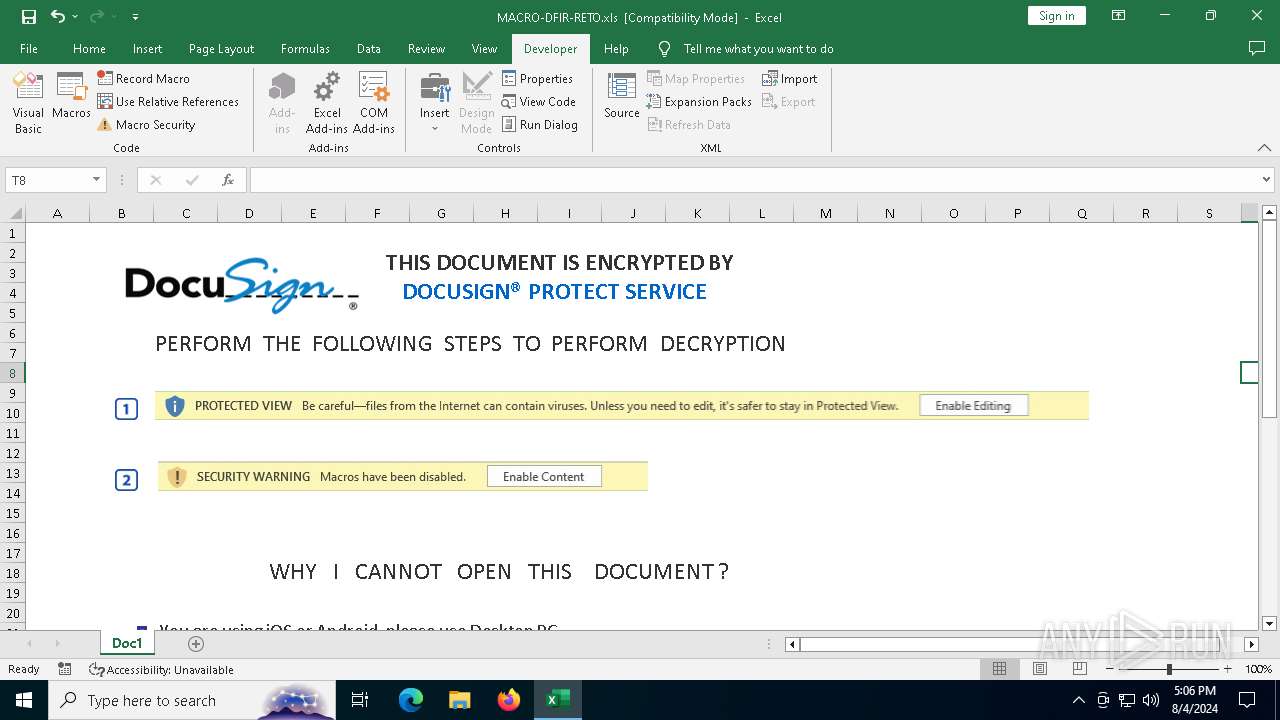Select column A header

click(x=57, y=213)
